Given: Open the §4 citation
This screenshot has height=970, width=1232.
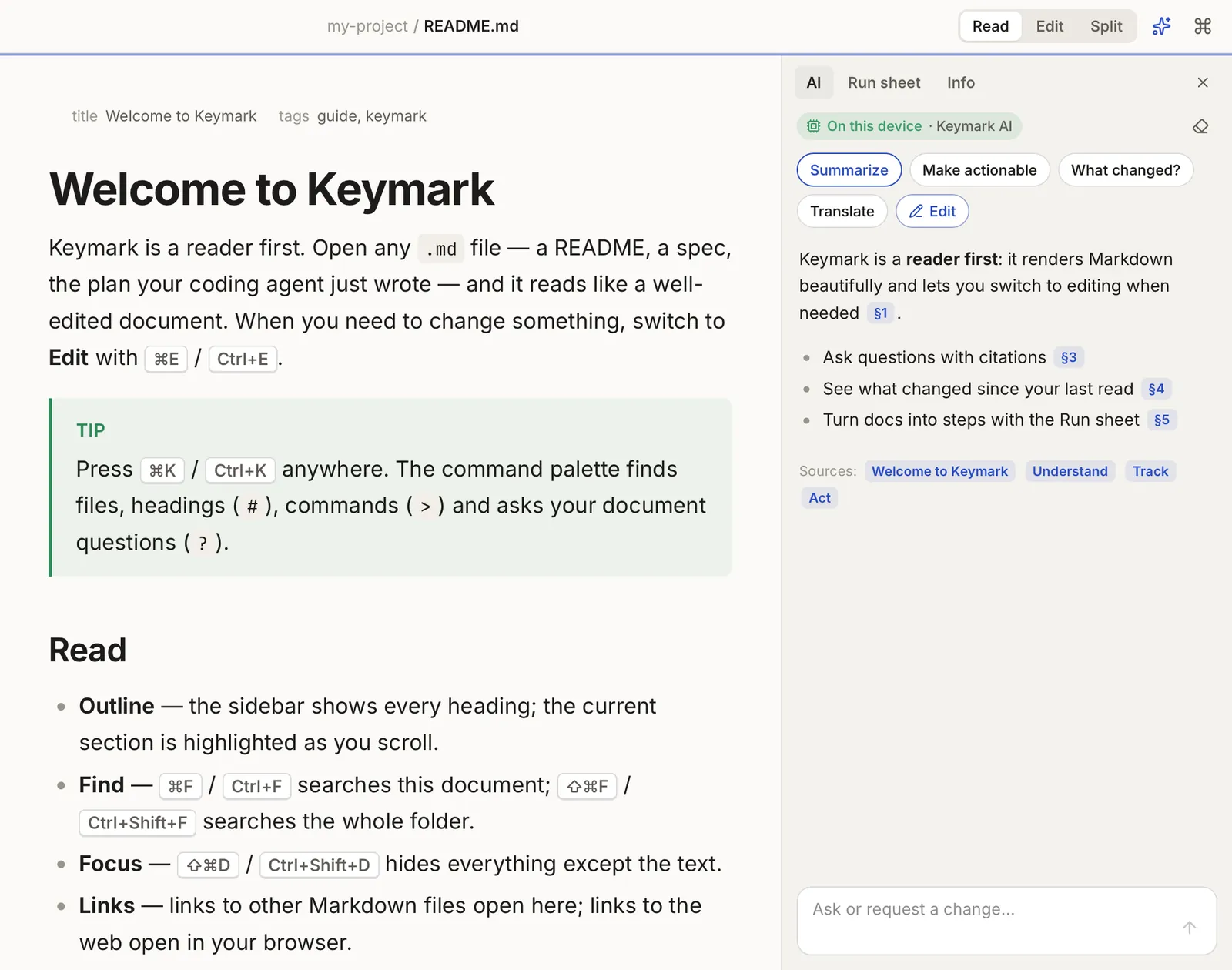Looking at the screenshot, I should [1156, 389].
